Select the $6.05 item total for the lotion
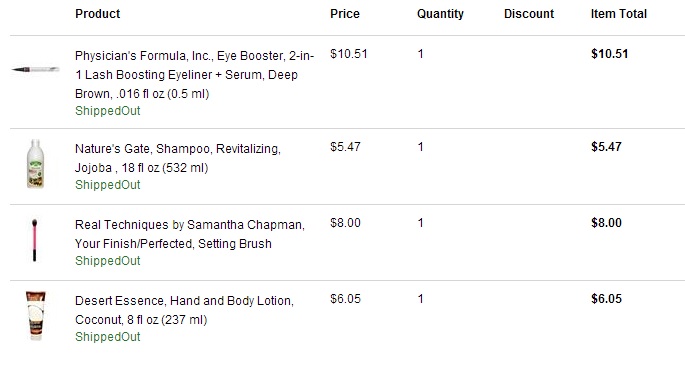This screenshot has height=366, width=685. click(x=606, y=299)
